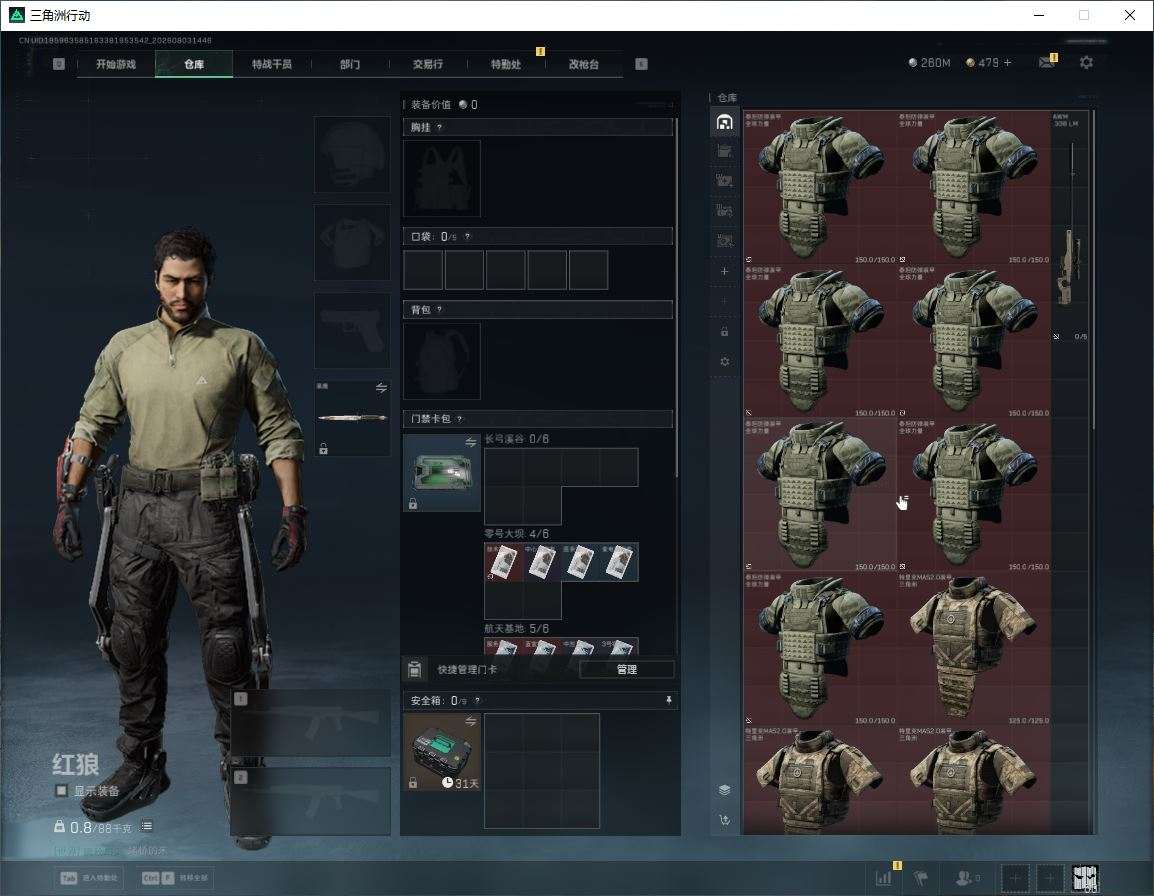The height and width of the screenshot is (896, 1154).
Task: Open the settings gear at top right
Action: coord(1086,63)
